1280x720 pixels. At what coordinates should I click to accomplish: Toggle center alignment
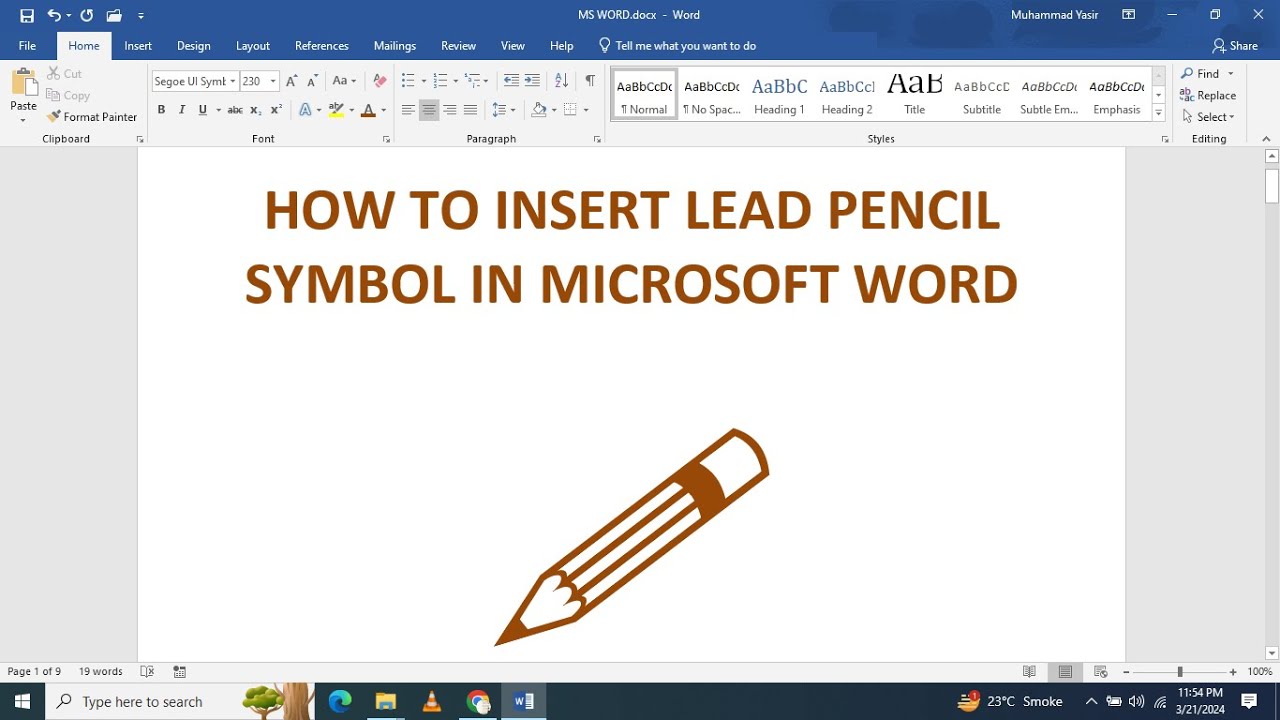pos(429,110)
